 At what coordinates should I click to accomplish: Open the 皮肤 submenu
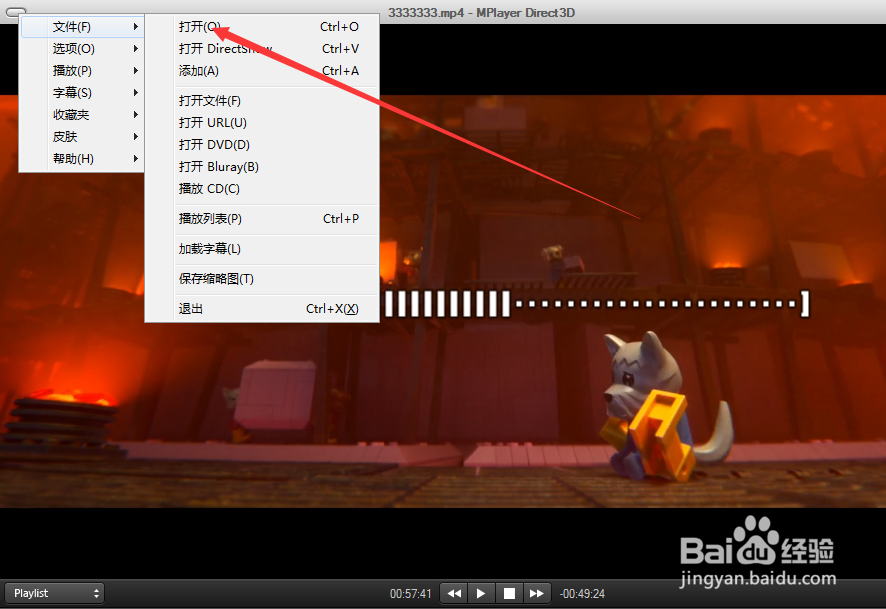(x=82, y=137)
